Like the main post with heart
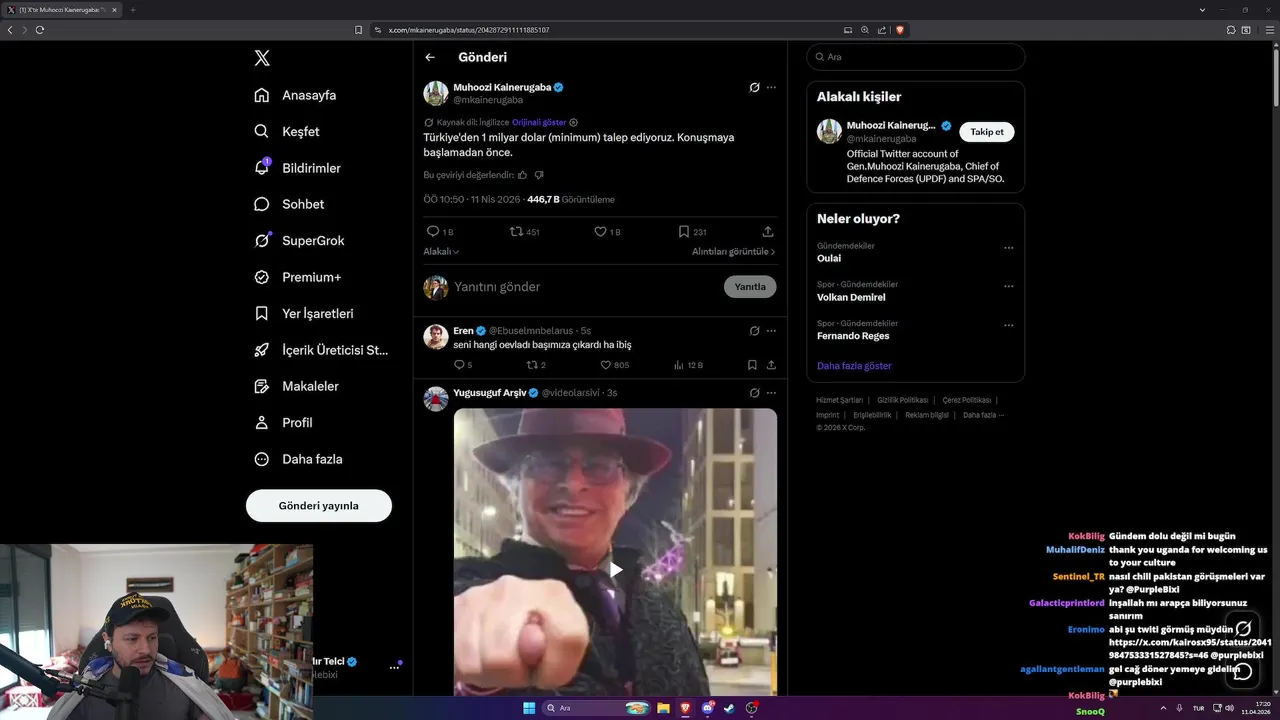1280x720 pixels. 600,231
